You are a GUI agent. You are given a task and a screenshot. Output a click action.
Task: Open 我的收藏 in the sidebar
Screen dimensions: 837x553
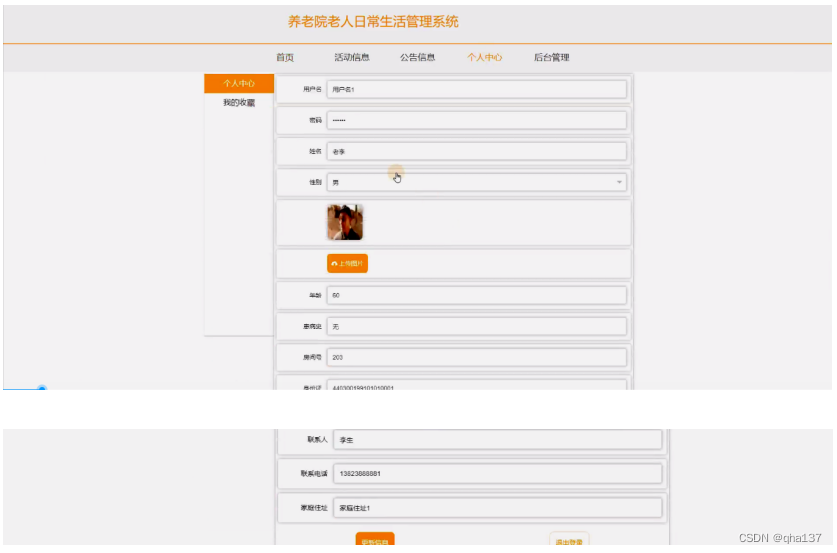pos(239,102)
